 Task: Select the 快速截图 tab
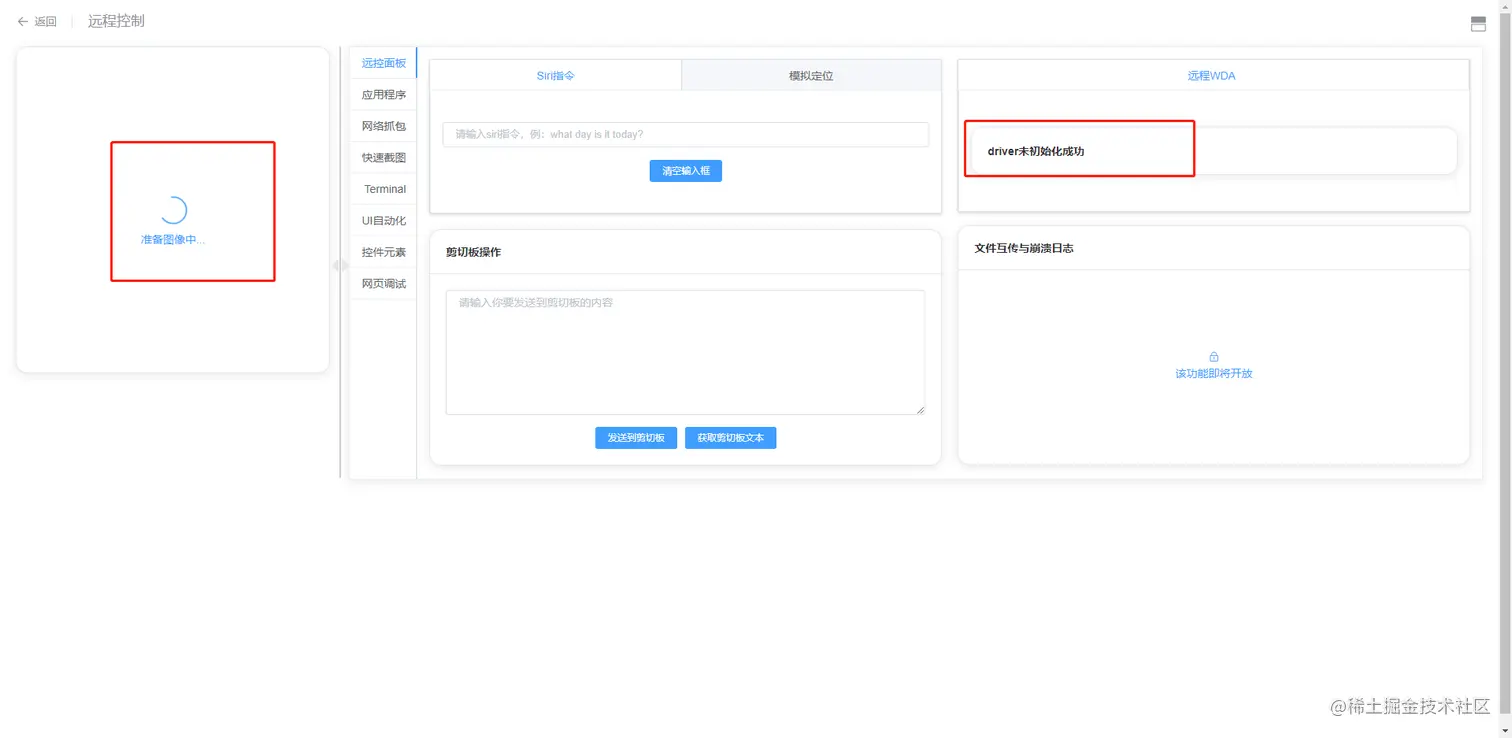pyautogui.click(x=384, y=158)
